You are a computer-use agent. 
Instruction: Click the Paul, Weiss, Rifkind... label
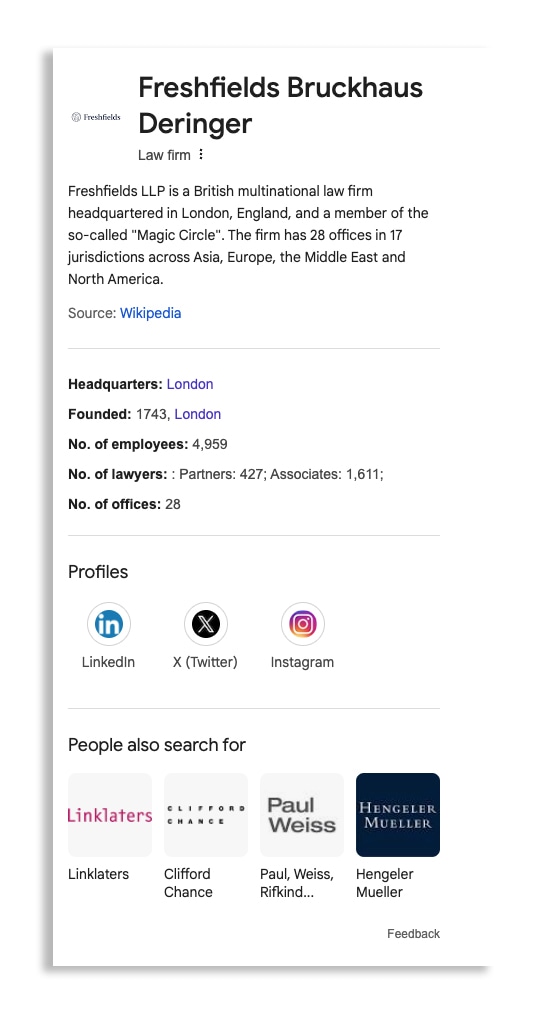[297, 883]
